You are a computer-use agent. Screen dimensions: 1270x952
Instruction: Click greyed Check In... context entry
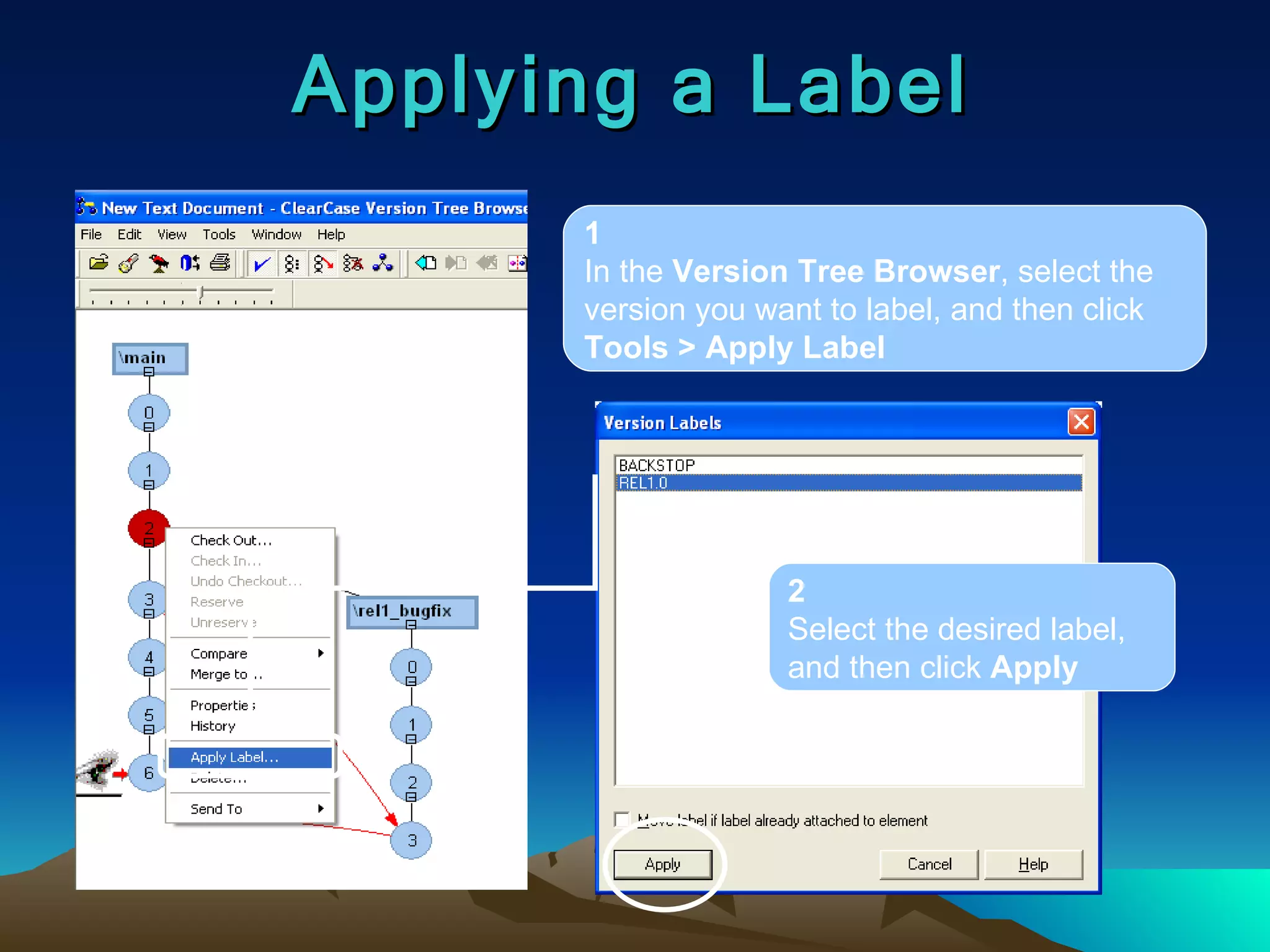coord(251,561)
